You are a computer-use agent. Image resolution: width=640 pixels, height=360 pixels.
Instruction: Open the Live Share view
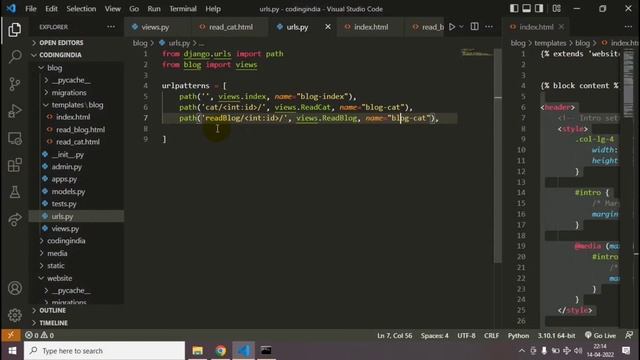point(15,219)
